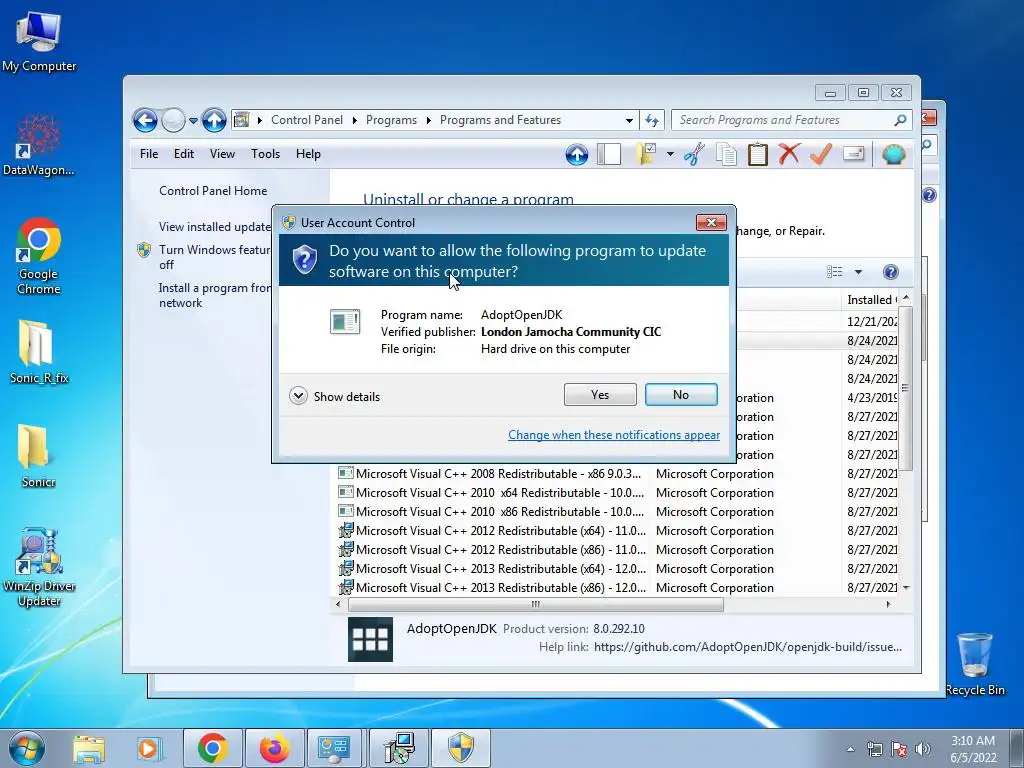Screen dimensions: 1024x768
Task: Click the teal shell toolbar icon
Action: (893, 155)
